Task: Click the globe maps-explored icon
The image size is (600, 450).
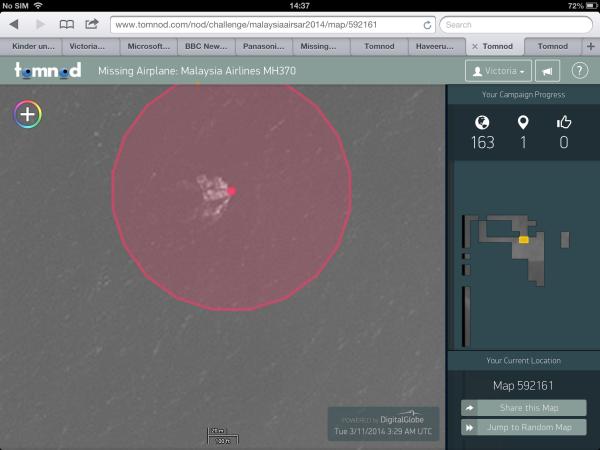Action: coord(482,122)
